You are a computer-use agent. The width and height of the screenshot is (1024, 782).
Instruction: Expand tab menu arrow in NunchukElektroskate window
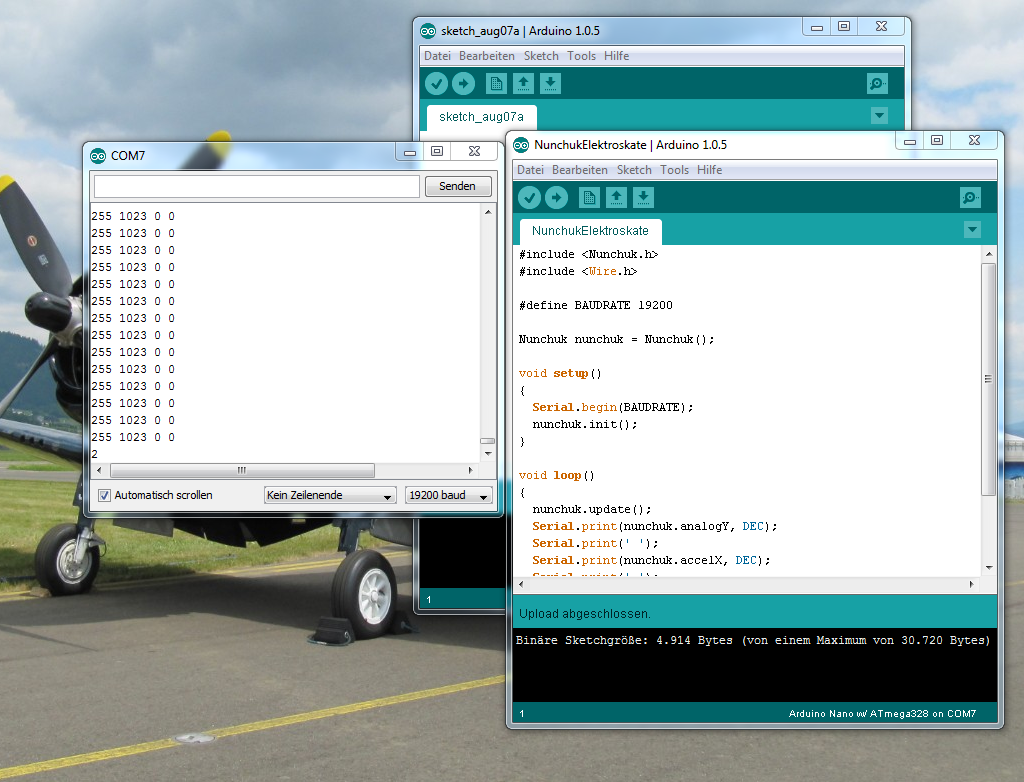coord(972,230)
